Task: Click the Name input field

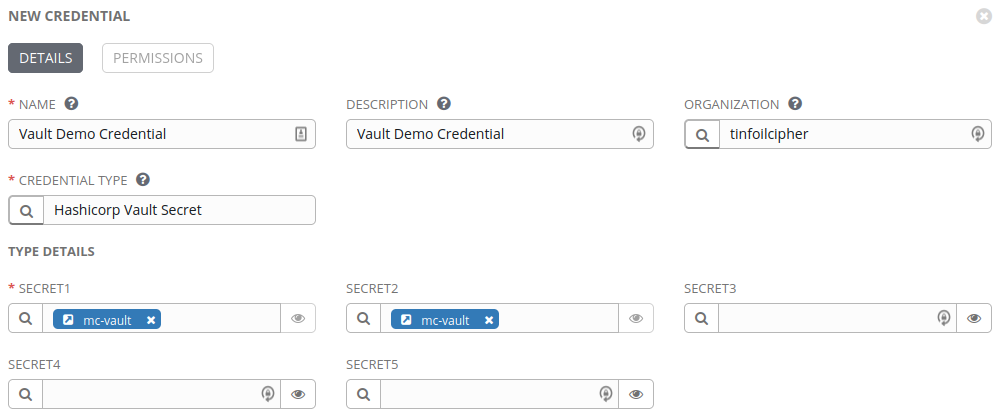Action: (150, 134)
